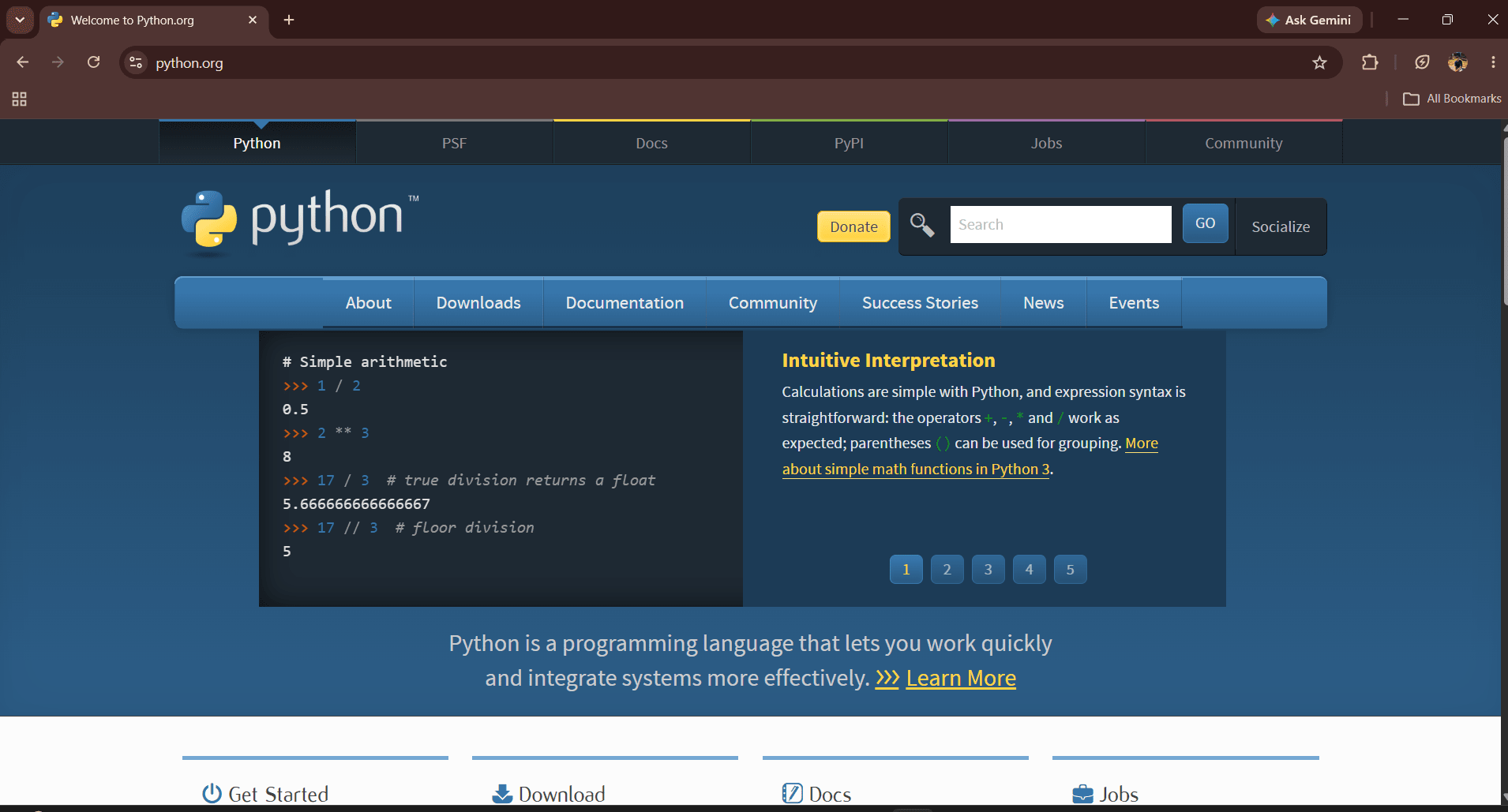Close the Welcome to Python.org tab

point(253,20)
